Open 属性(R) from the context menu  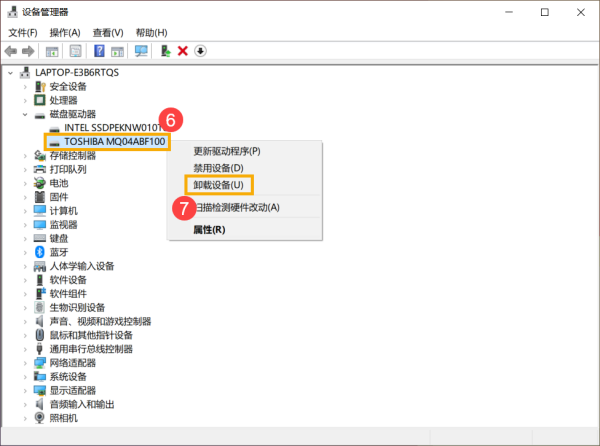pyautogui.click(x=209, y=229)
